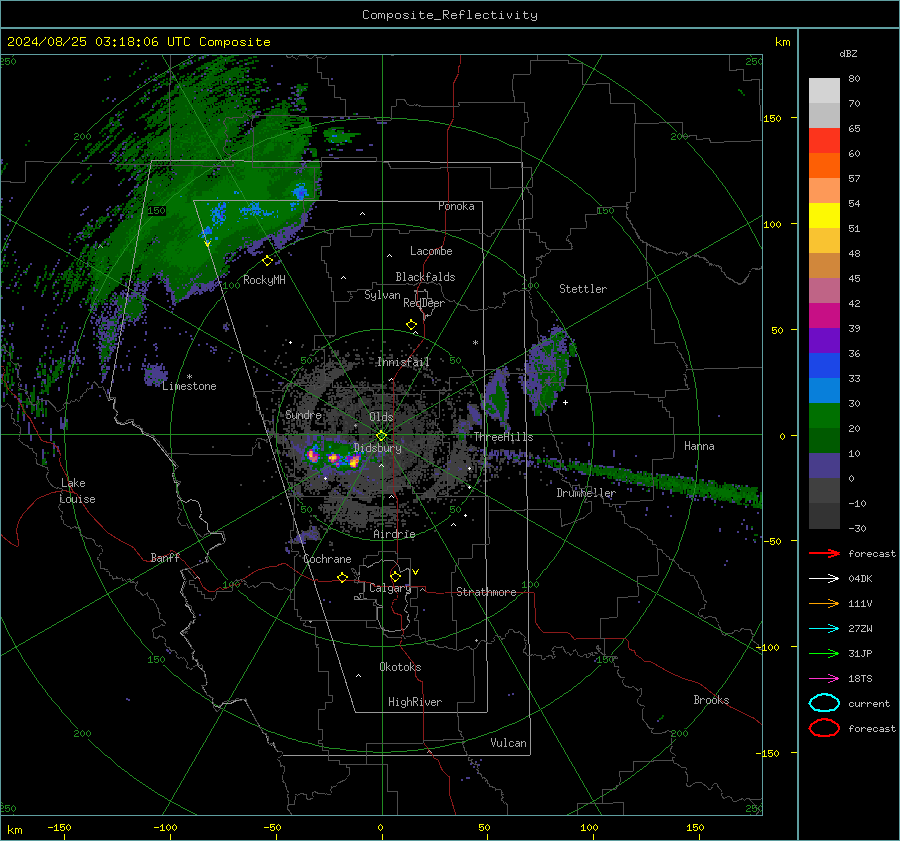Click the Didsbury label
This screenshot has height=841, width=900.
[378, 448]
